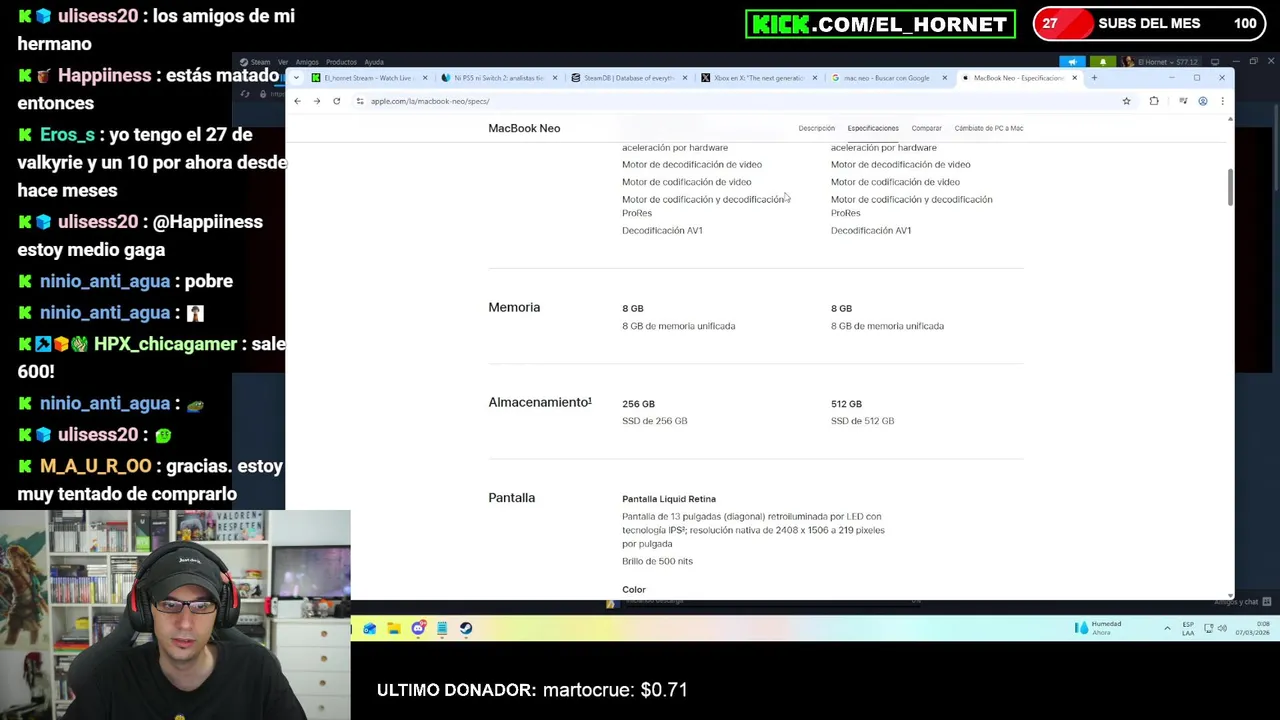Switch to El_hornet Stream Kick tab
Screen dimensions: 1280x720
(368, 78)
